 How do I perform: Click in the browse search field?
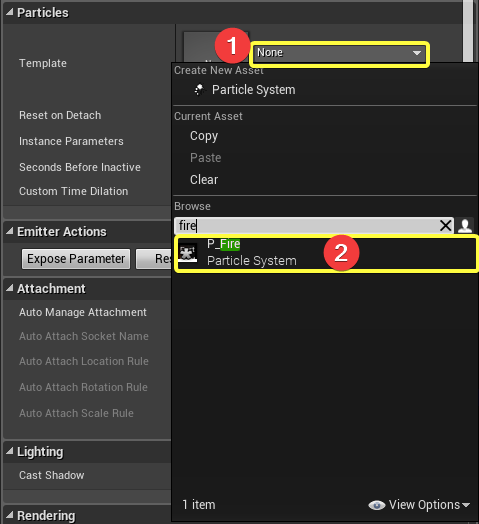click(307, 226)
